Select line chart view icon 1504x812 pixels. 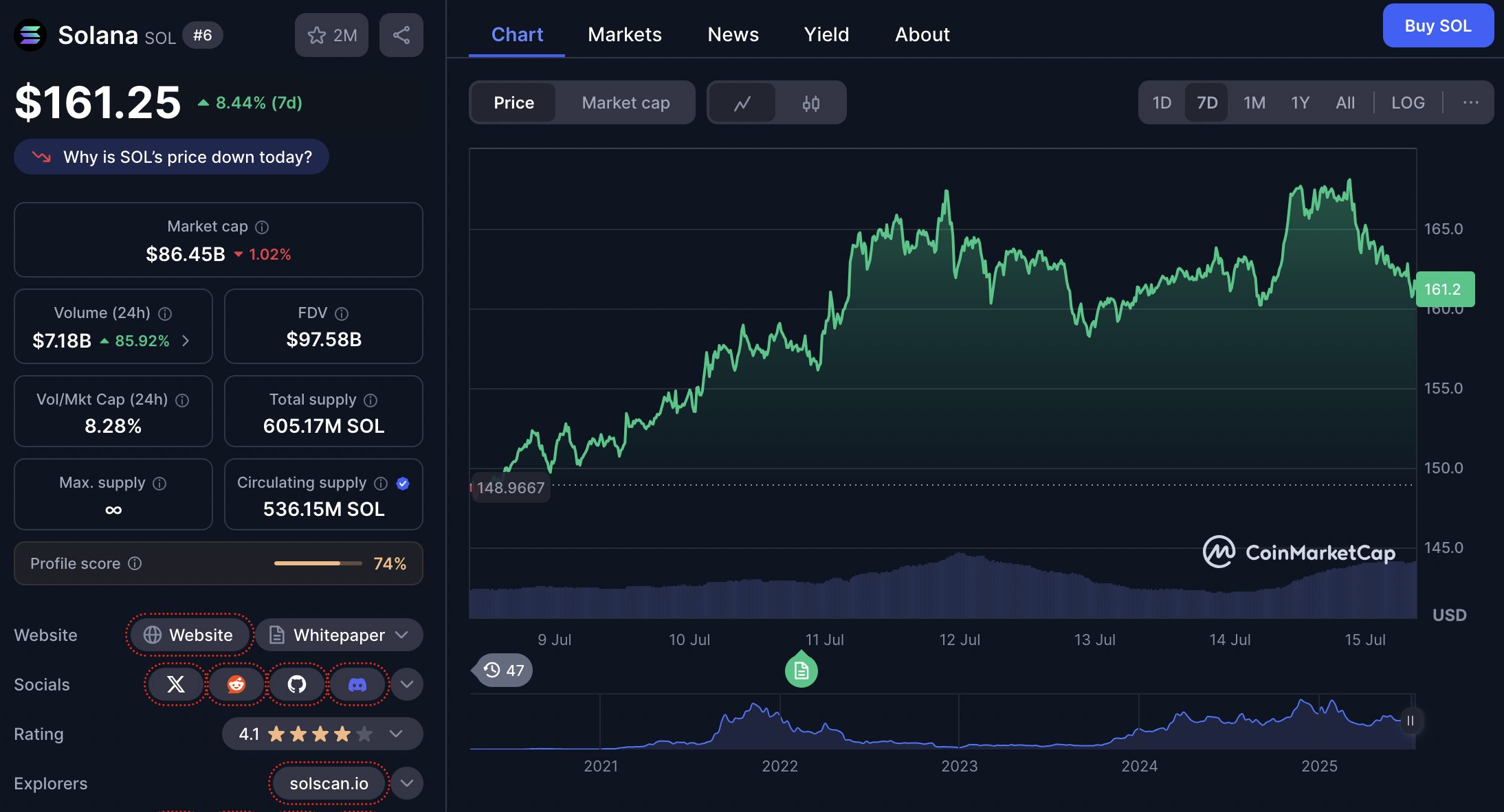[x=742, y=103]
